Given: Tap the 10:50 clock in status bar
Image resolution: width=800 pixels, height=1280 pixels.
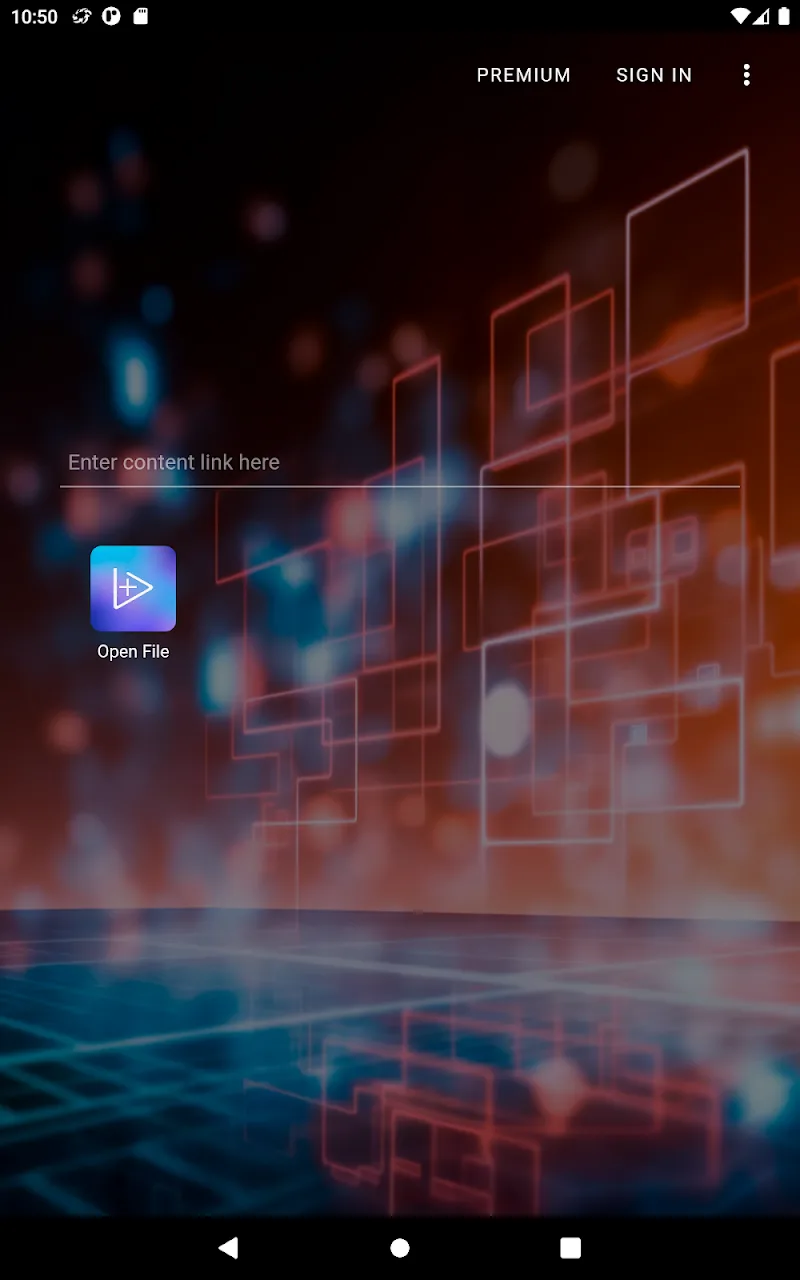Looking at the screenshot, I should [x=35, y=17].
